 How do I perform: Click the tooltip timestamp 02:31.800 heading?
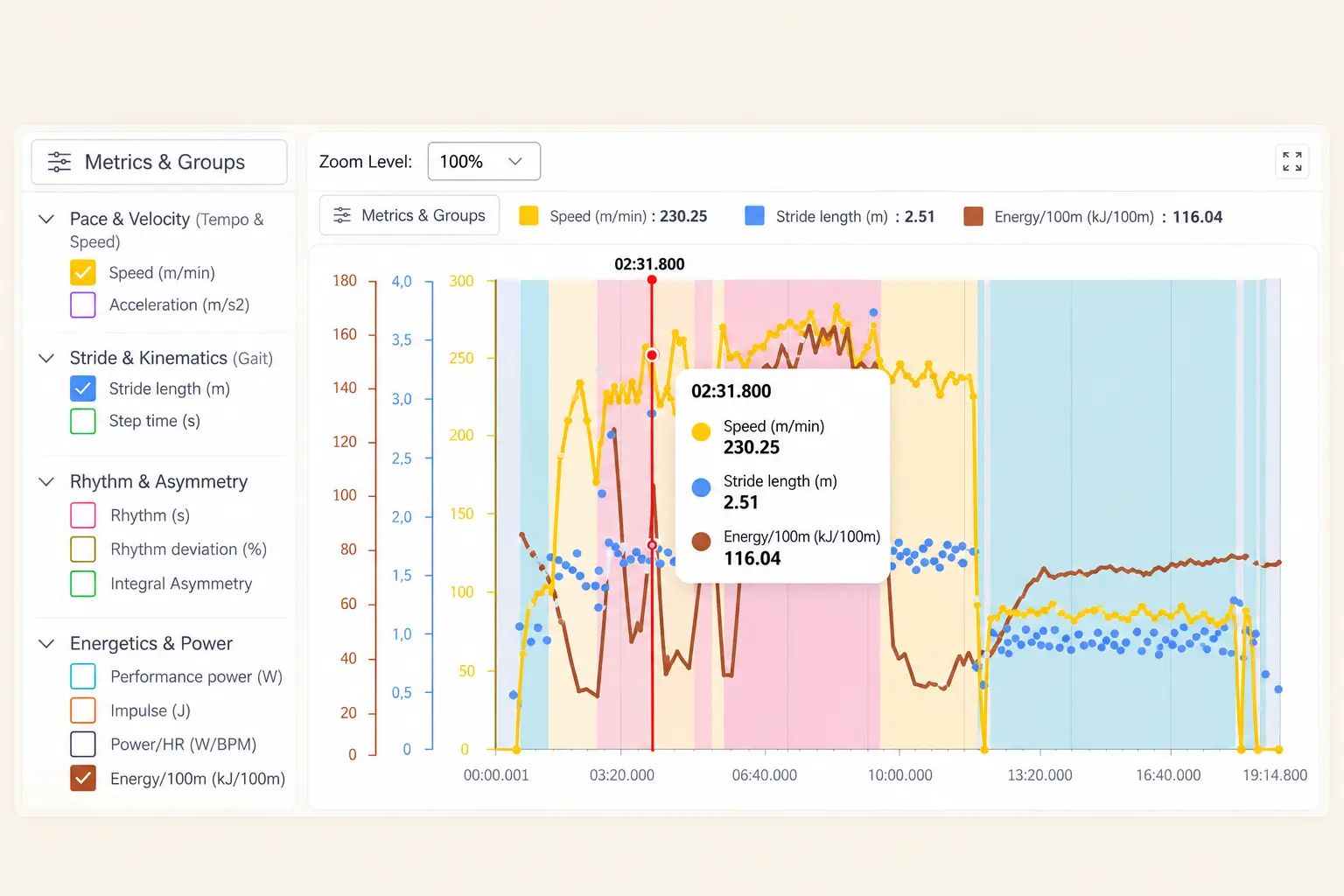[731, 391]
